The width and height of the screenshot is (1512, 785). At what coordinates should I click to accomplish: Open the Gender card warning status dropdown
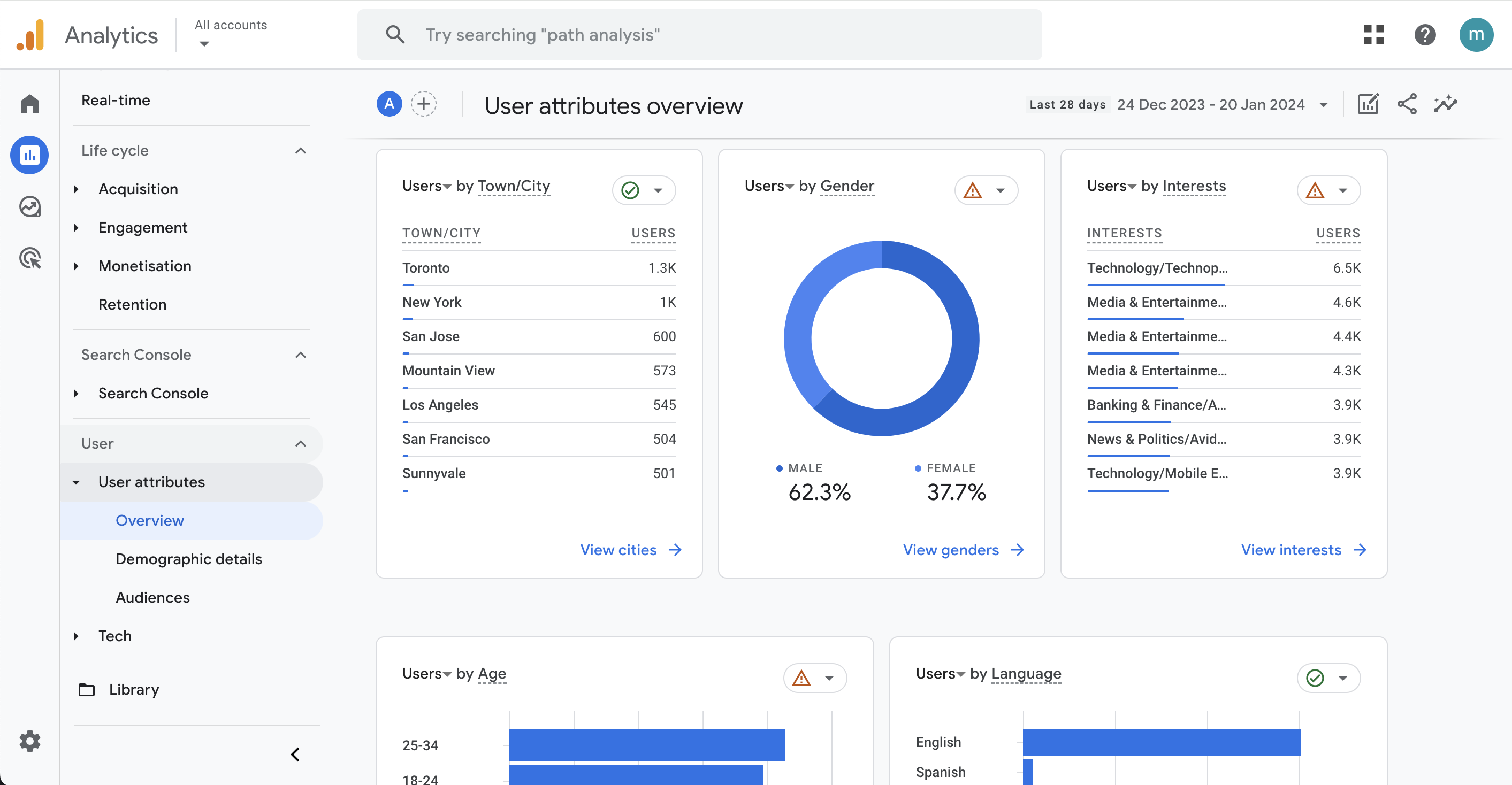click(986, 190)
